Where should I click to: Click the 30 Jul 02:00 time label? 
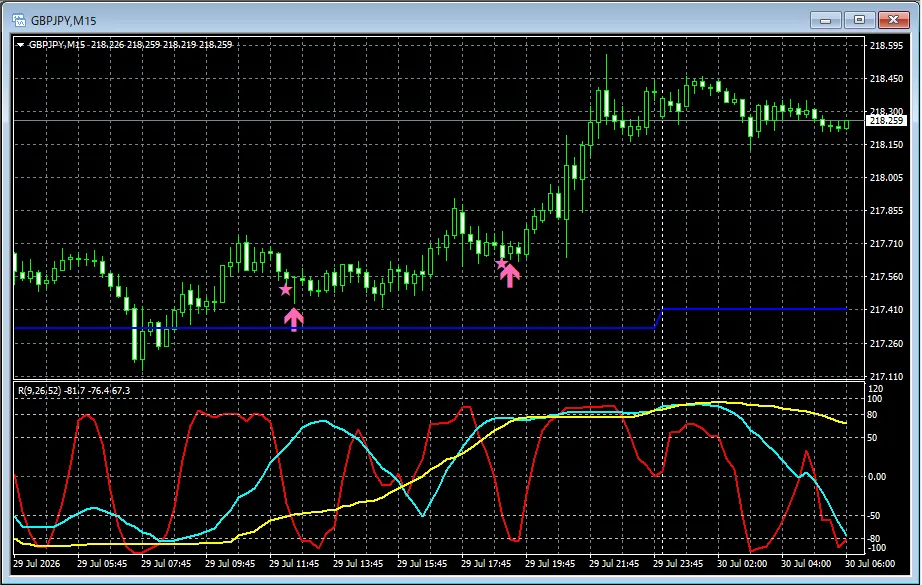click(x=742, y=563)
